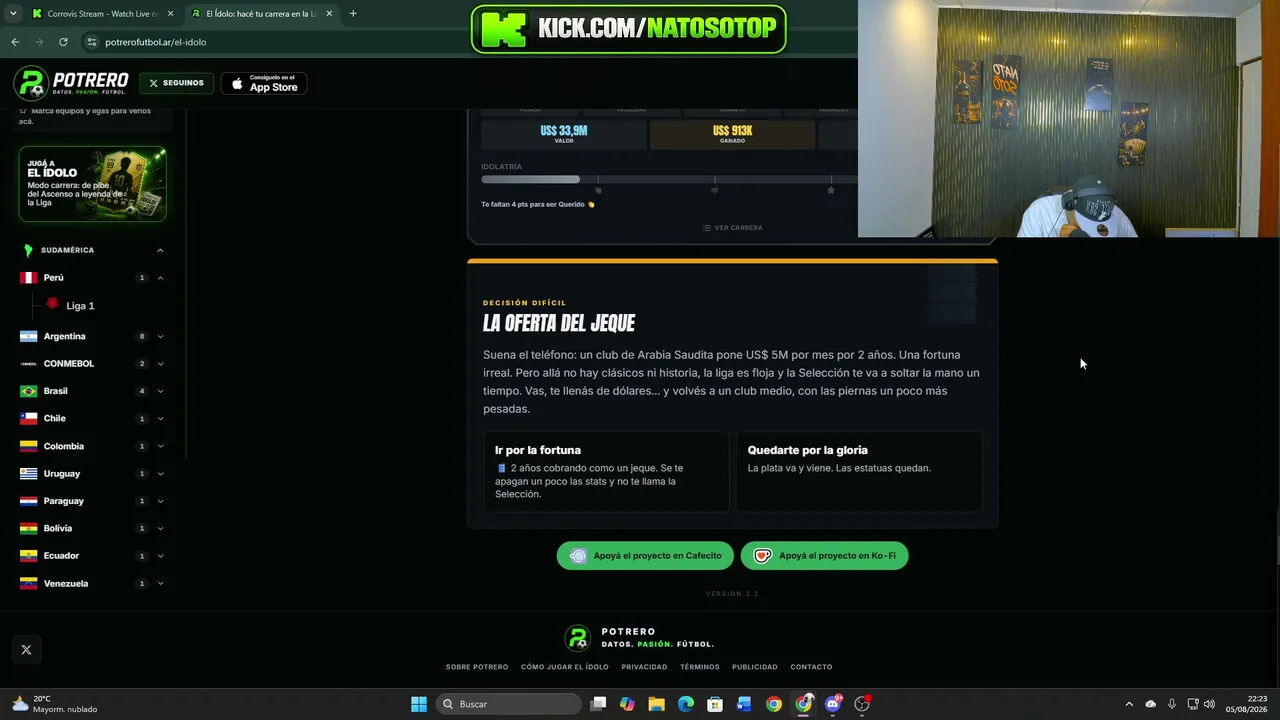This screenshot has height=720, width=1280.
Task: Open the 'Jugá a El Ídolo' promo card
Action: (92, 184)
